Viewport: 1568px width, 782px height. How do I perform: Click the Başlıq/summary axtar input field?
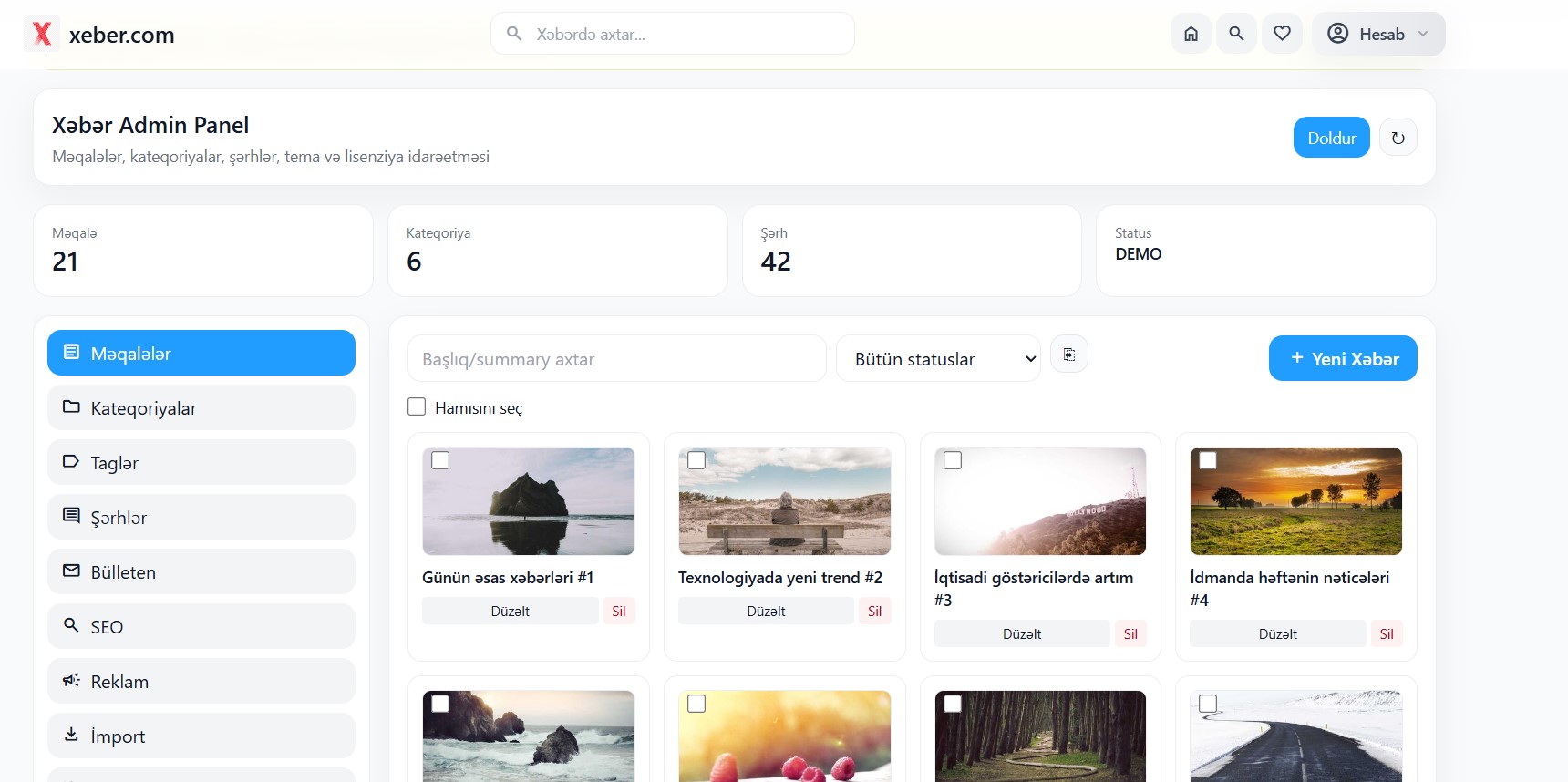click(x=616, y=359)
